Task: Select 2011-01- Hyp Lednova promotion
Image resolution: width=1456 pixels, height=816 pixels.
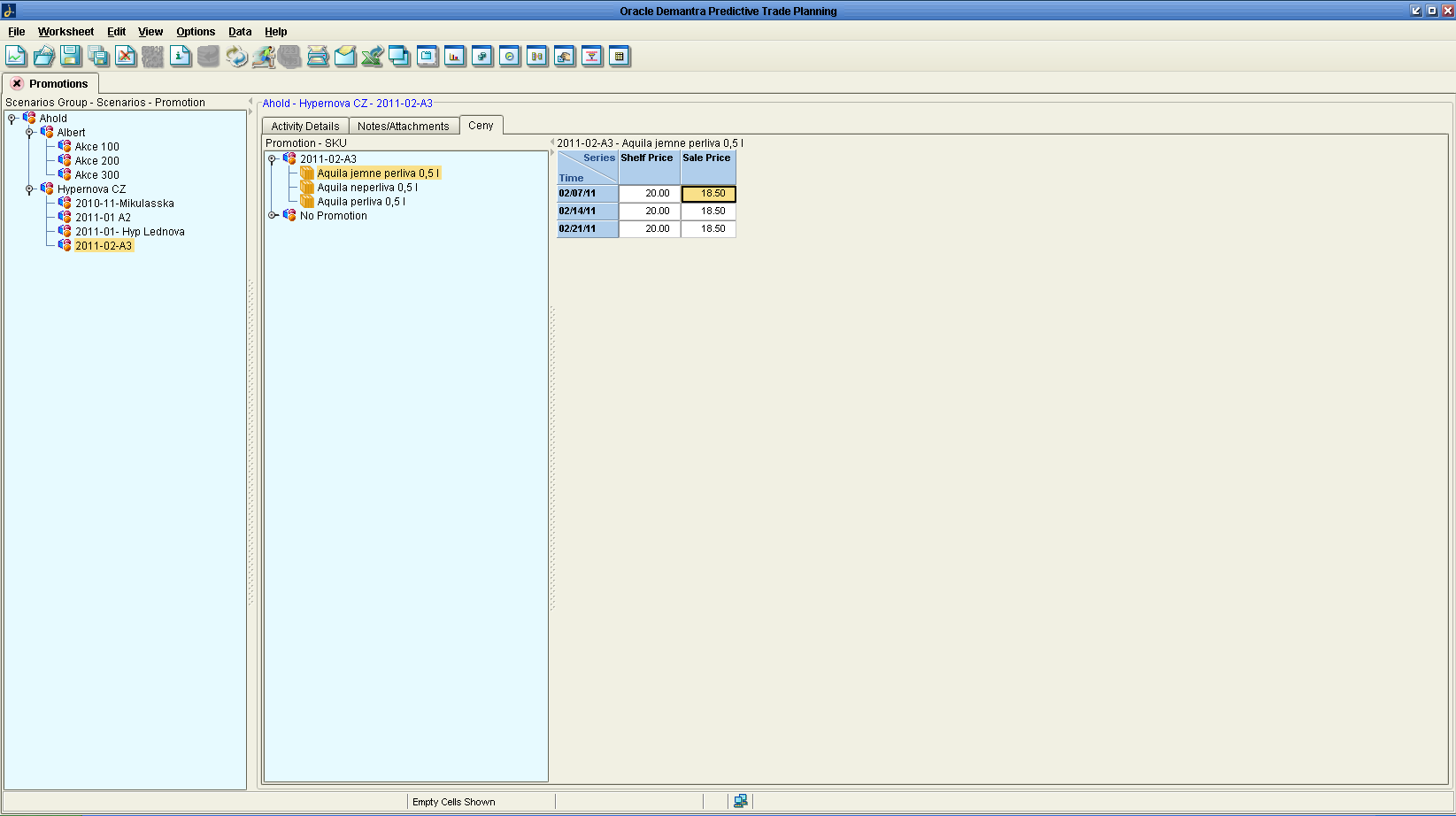Action: [130, 232]
